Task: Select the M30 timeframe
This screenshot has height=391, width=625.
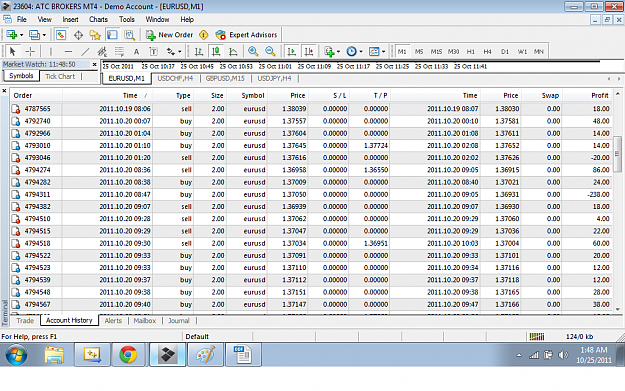Action: pyautogui.click(x=453, y=51)
